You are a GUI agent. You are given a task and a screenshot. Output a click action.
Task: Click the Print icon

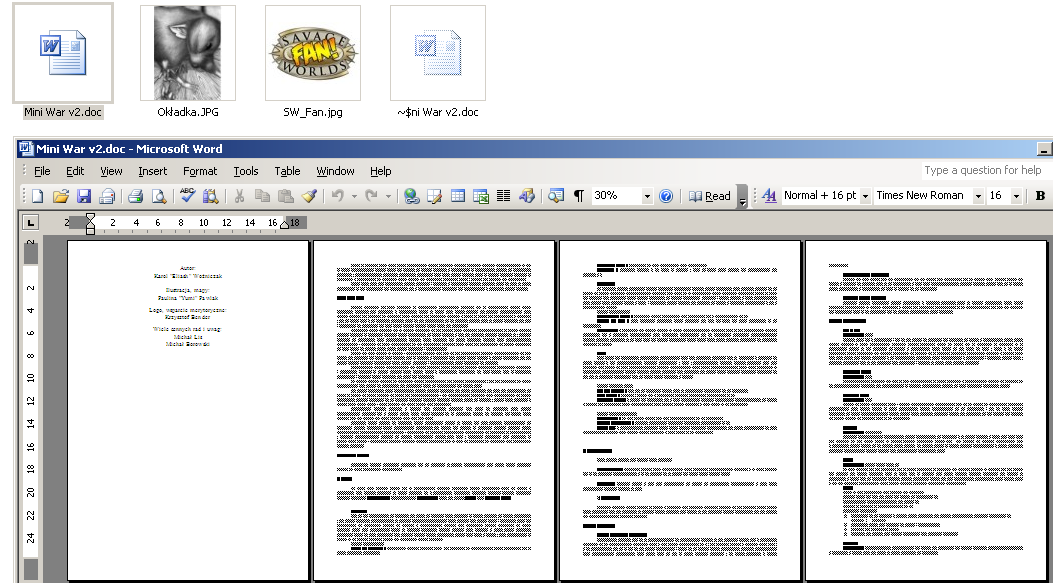tap(135, 196)
